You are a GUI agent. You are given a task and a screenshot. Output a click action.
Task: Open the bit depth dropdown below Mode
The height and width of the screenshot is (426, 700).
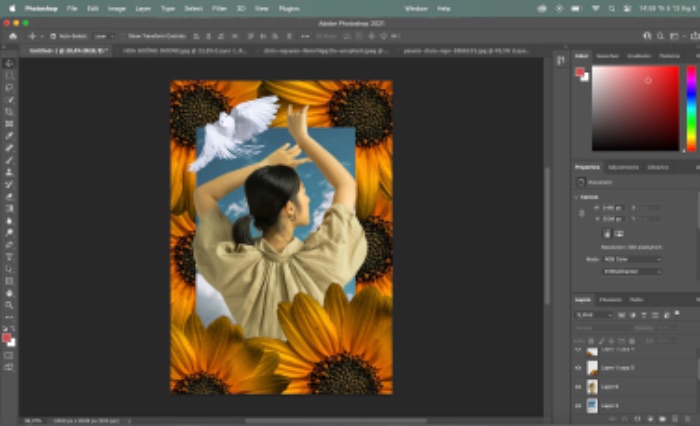click(632, 271)
